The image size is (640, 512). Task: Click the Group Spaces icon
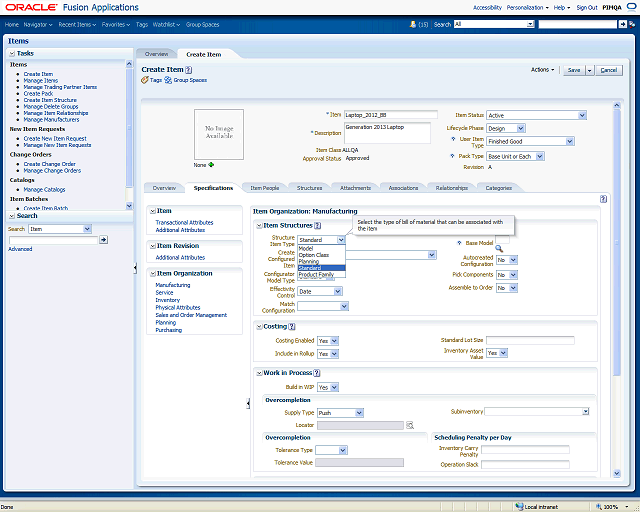(169, 79)
